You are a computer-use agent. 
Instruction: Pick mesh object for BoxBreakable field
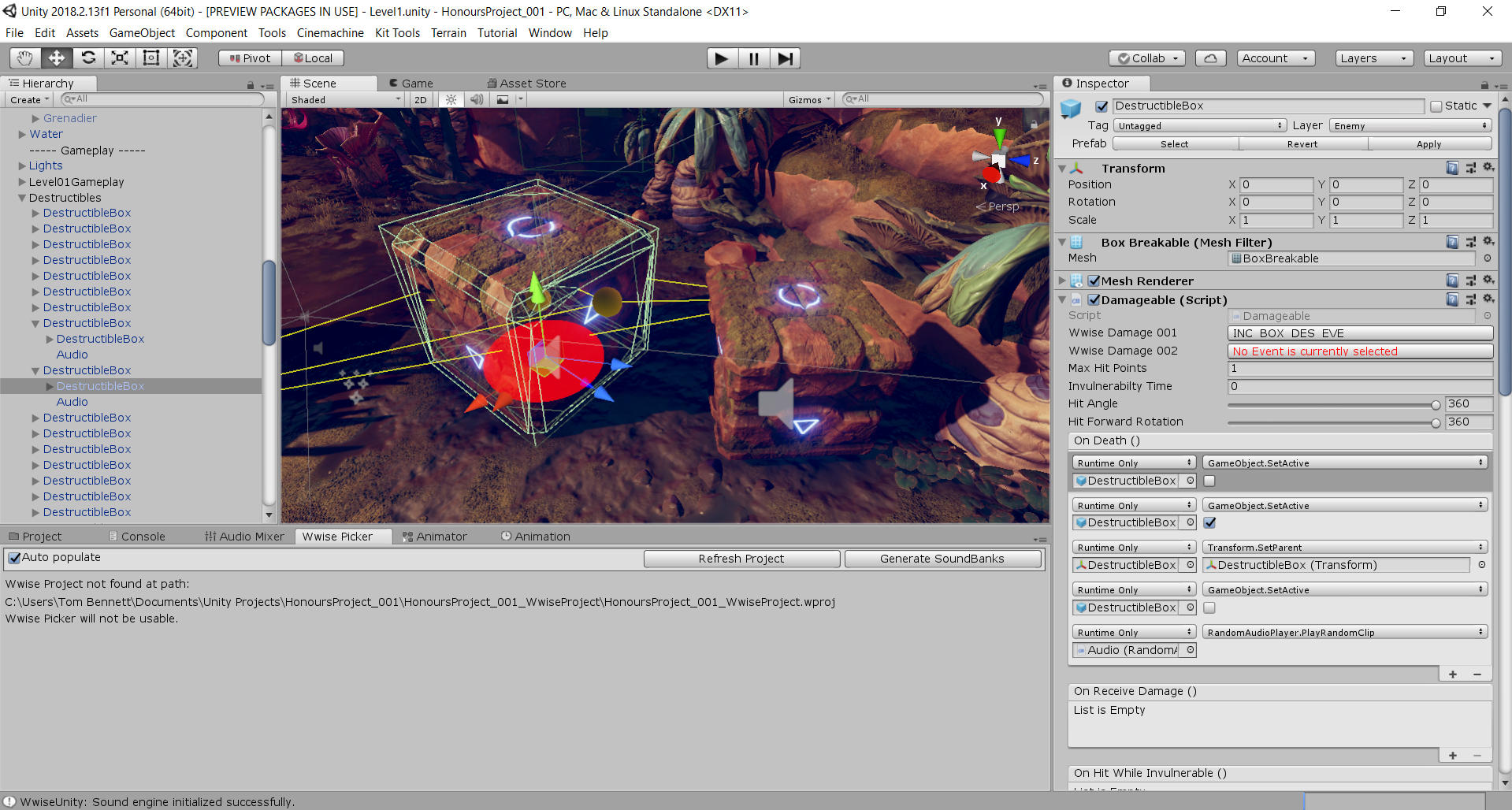1487,258
